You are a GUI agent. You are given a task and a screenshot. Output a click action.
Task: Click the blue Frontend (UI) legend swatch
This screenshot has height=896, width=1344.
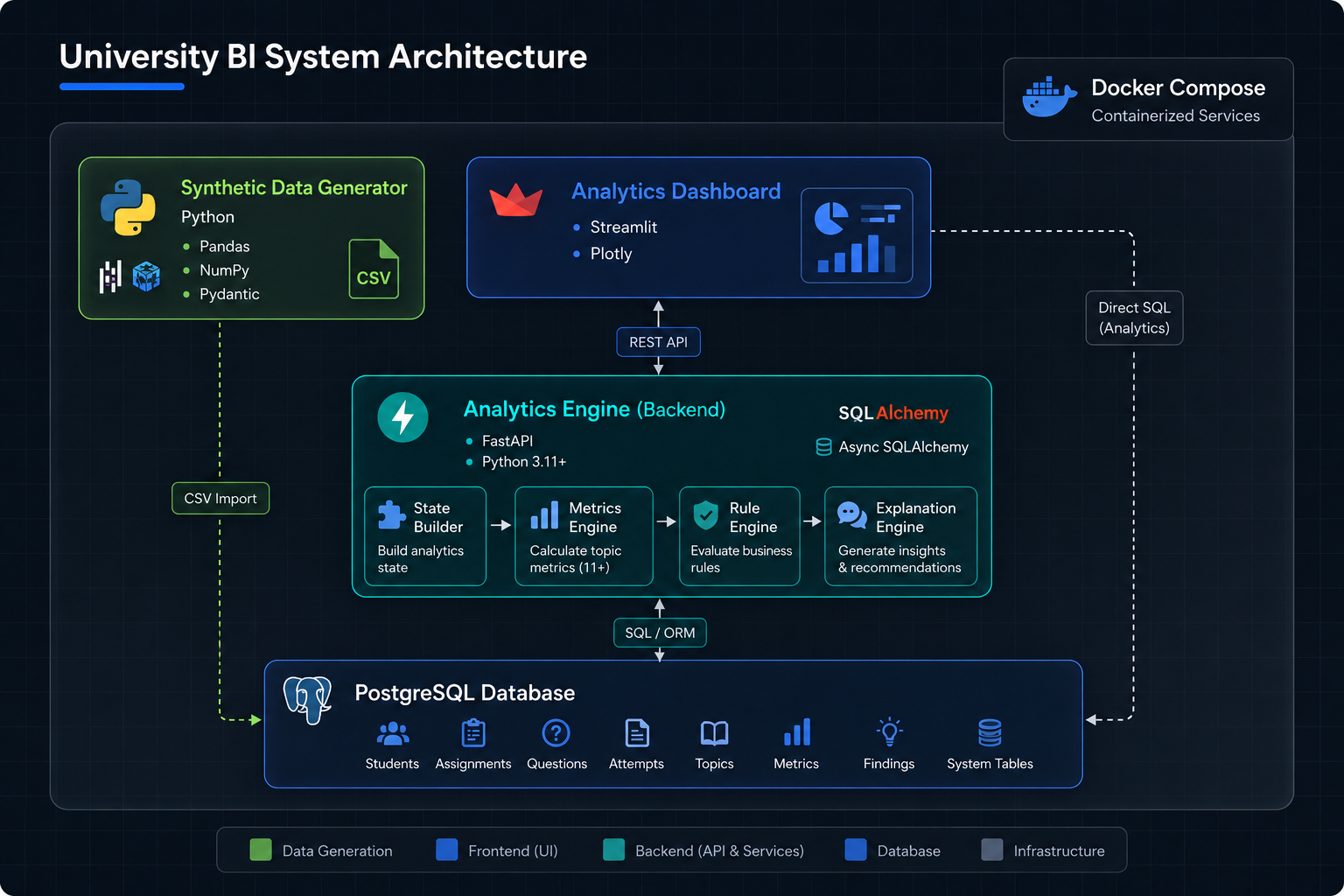[447, 850]
